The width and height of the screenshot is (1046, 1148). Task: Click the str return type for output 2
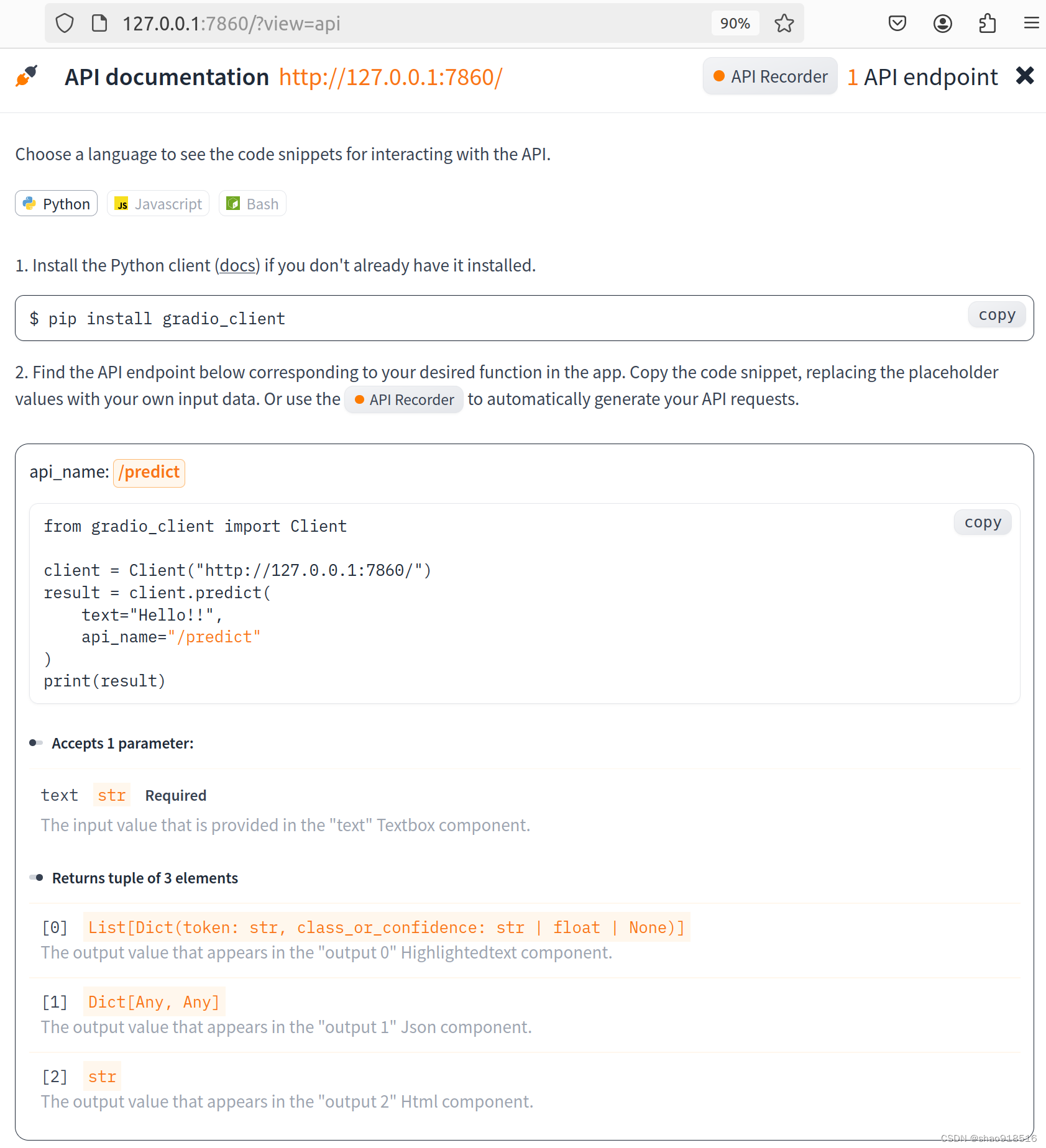pyautogui.click(x=102, y=1077)
